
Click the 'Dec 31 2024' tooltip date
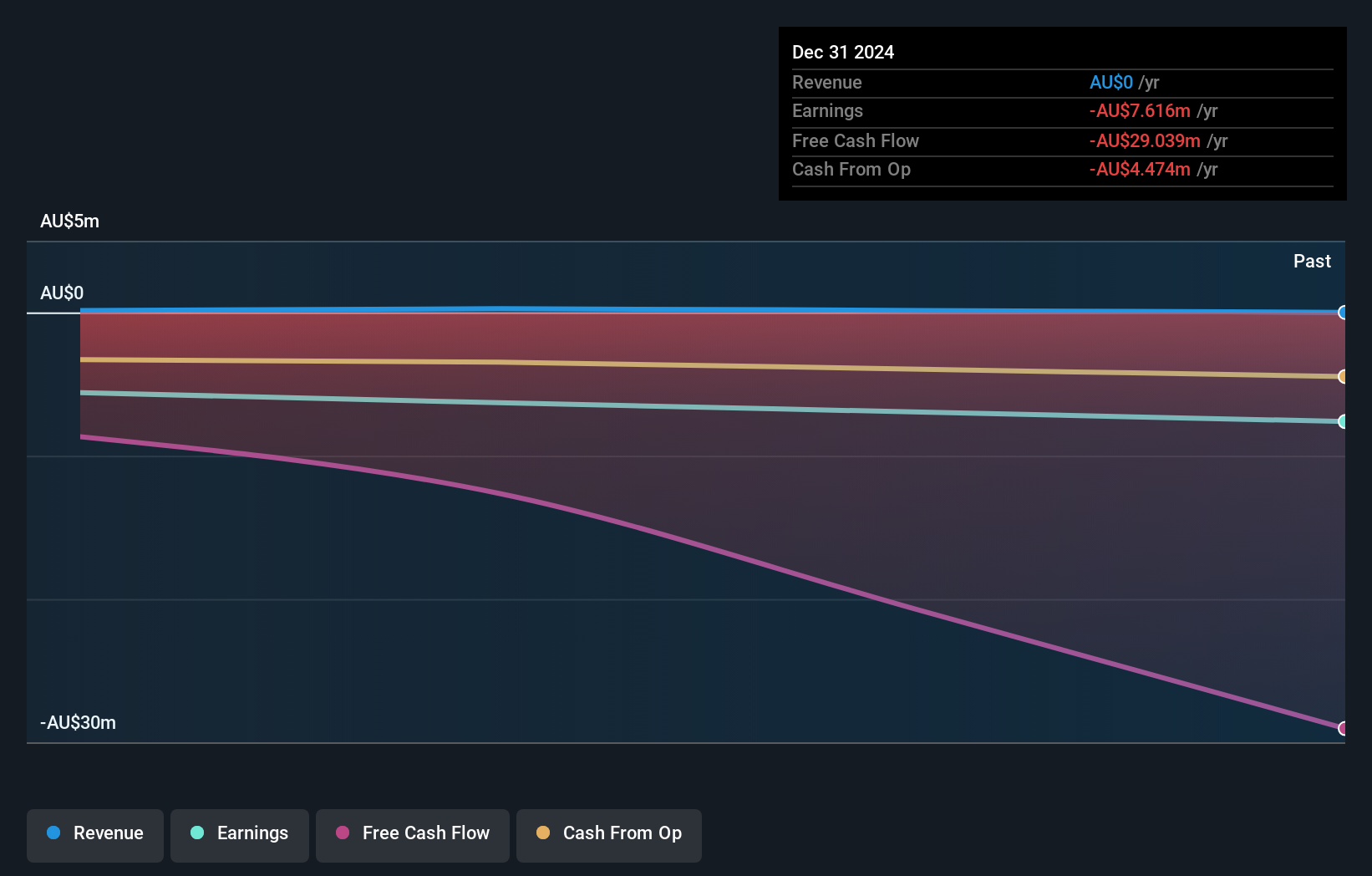[843, 52]
